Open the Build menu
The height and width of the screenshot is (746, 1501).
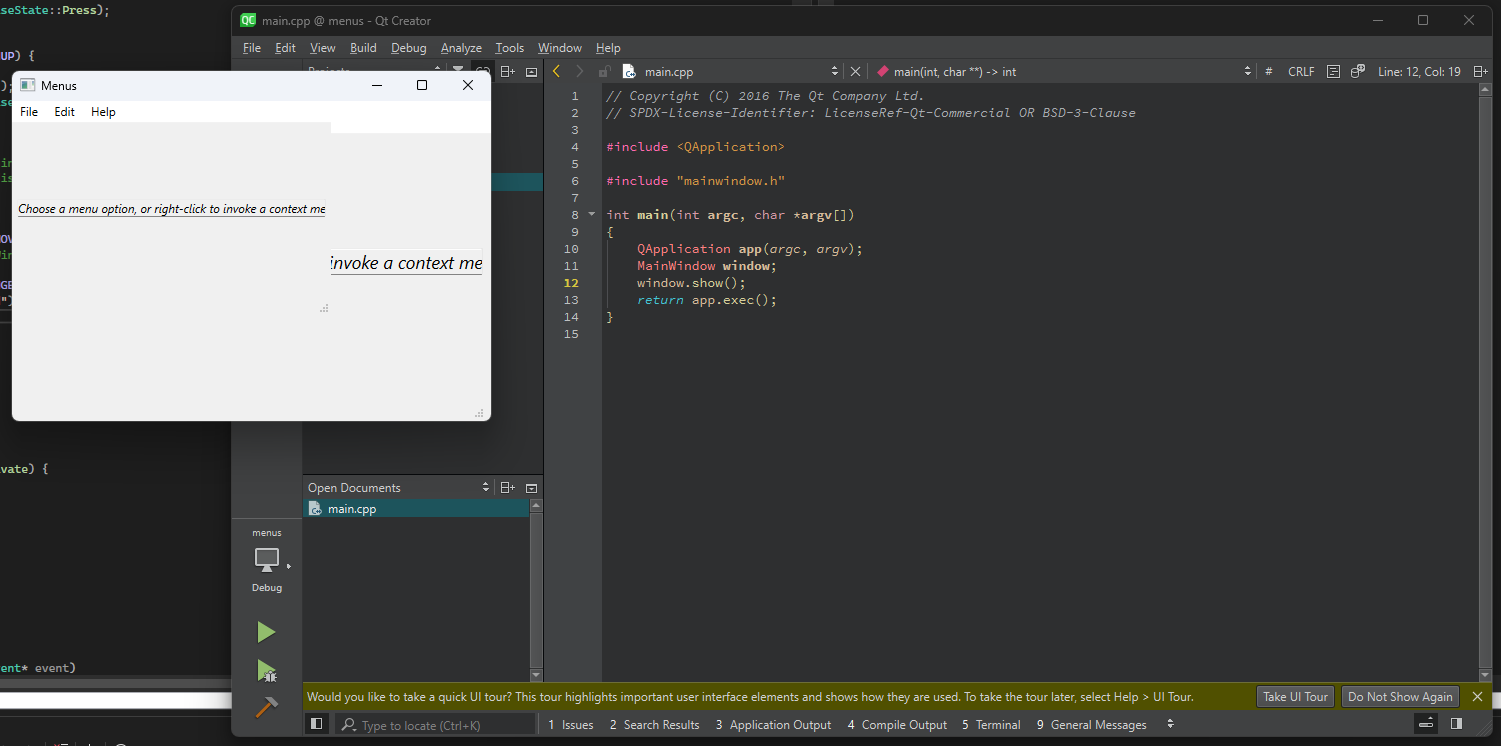(363, 47)
